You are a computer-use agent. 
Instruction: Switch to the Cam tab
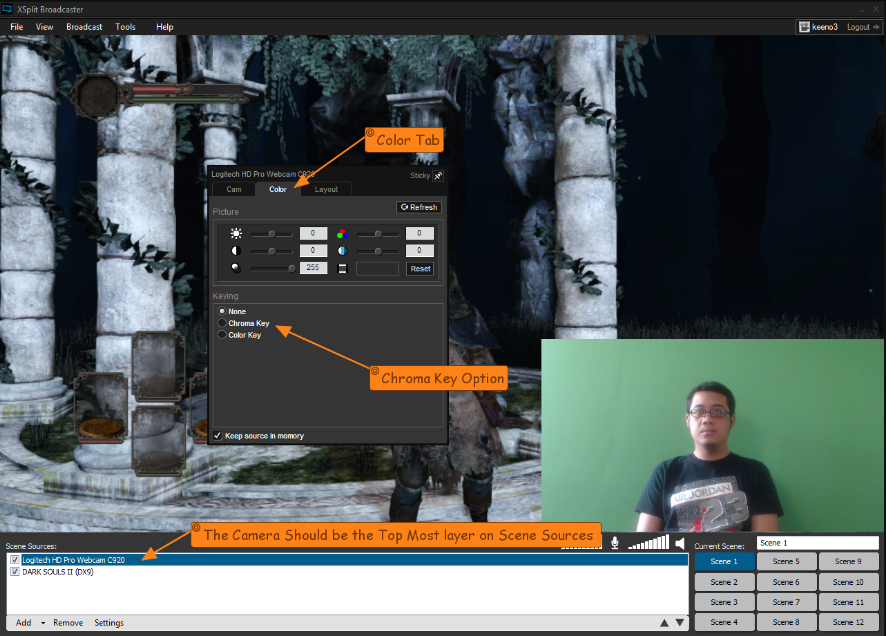point(233,189)
